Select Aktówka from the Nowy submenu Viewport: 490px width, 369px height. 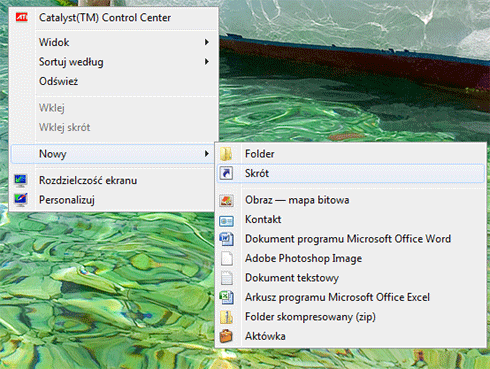351,336
